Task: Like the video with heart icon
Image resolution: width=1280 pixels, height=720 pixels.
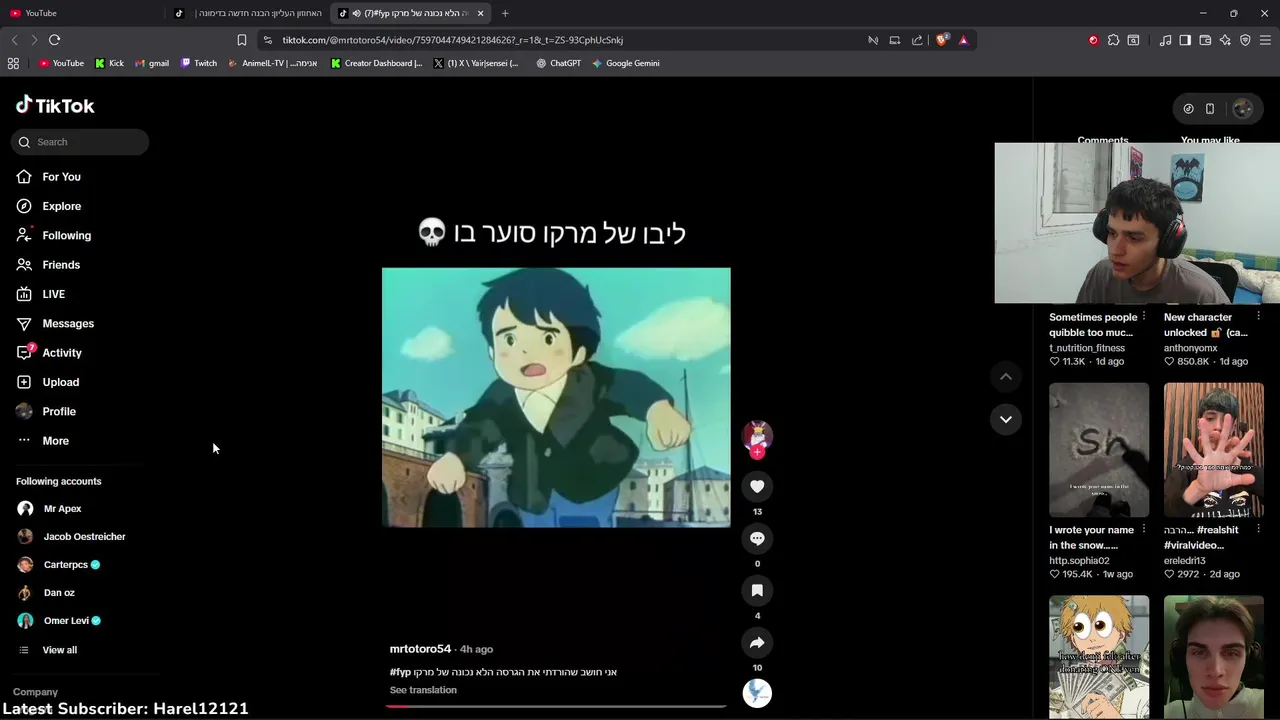Action: pyautogui.click(x=757, y=487)
